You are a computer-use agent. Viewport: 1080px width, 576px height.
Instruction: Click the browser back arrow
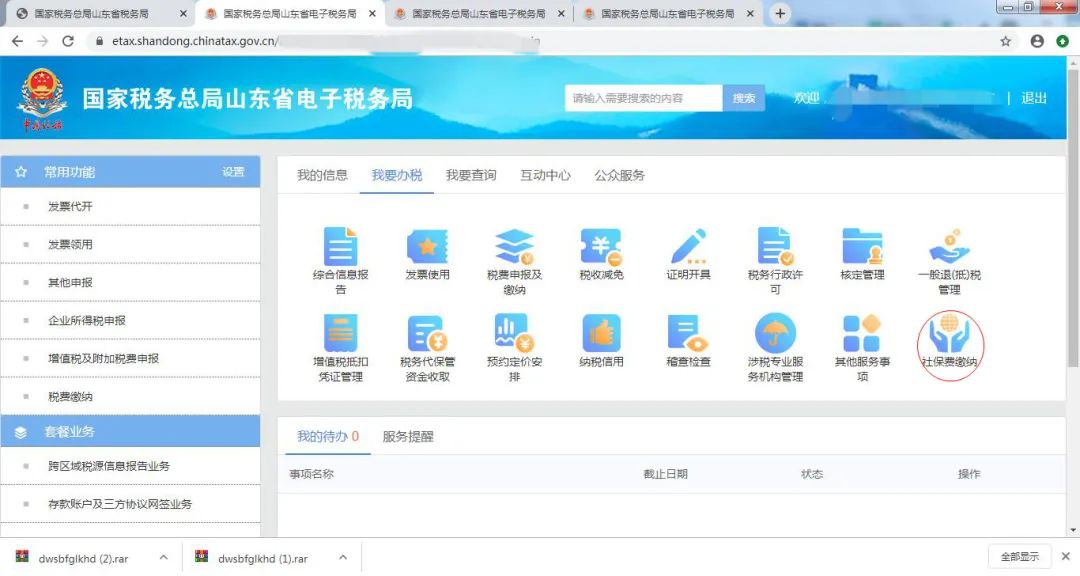click(x=18, y=41)
